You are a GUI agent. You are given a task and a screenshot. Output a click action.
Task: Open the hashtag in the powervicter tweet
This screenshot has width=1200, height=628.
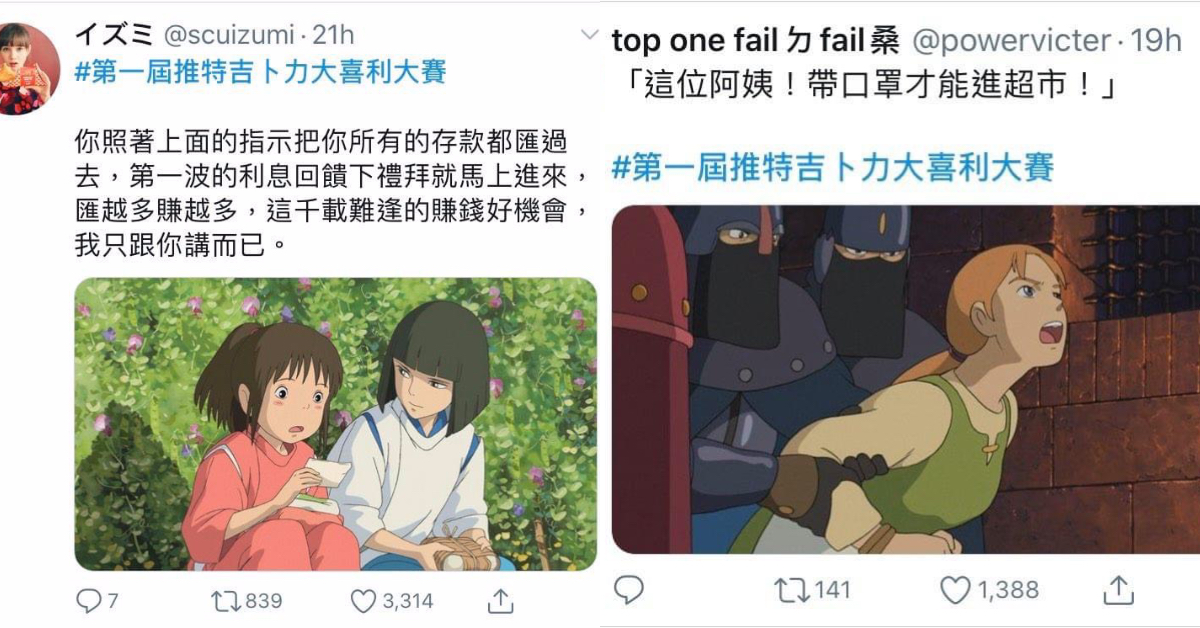[832, 165]
